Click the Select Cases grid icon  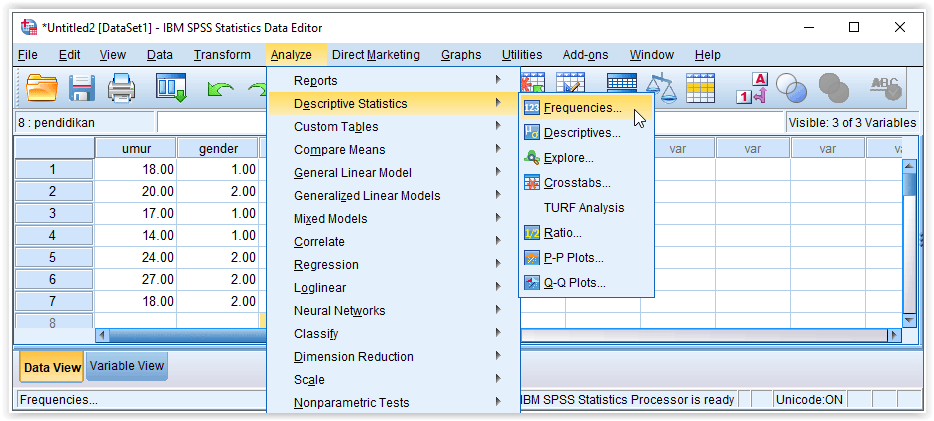(x=700, y=88)
